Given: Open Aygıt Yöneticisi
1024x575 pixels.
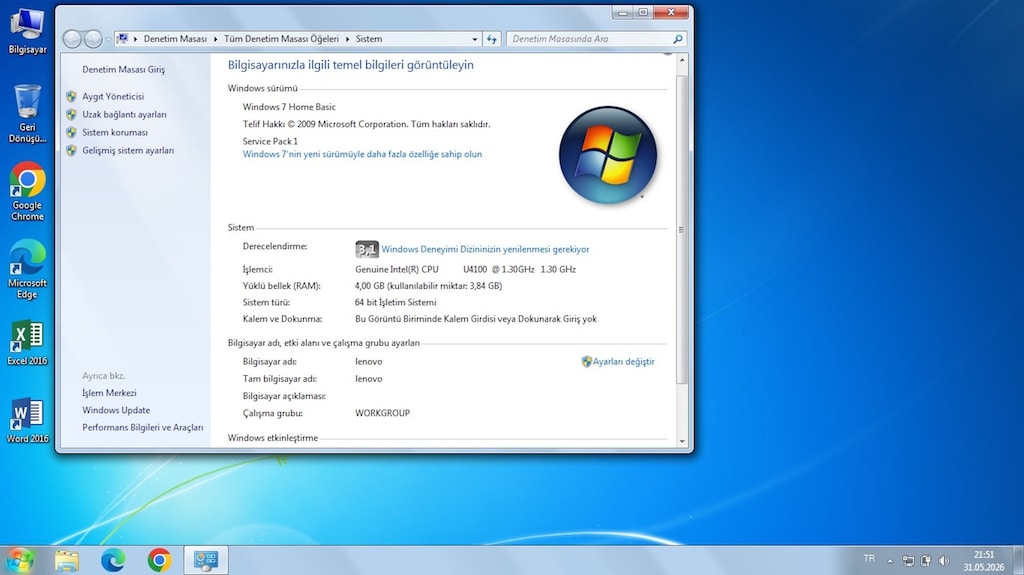Looking at the screenshot, I should coord(113,96).
